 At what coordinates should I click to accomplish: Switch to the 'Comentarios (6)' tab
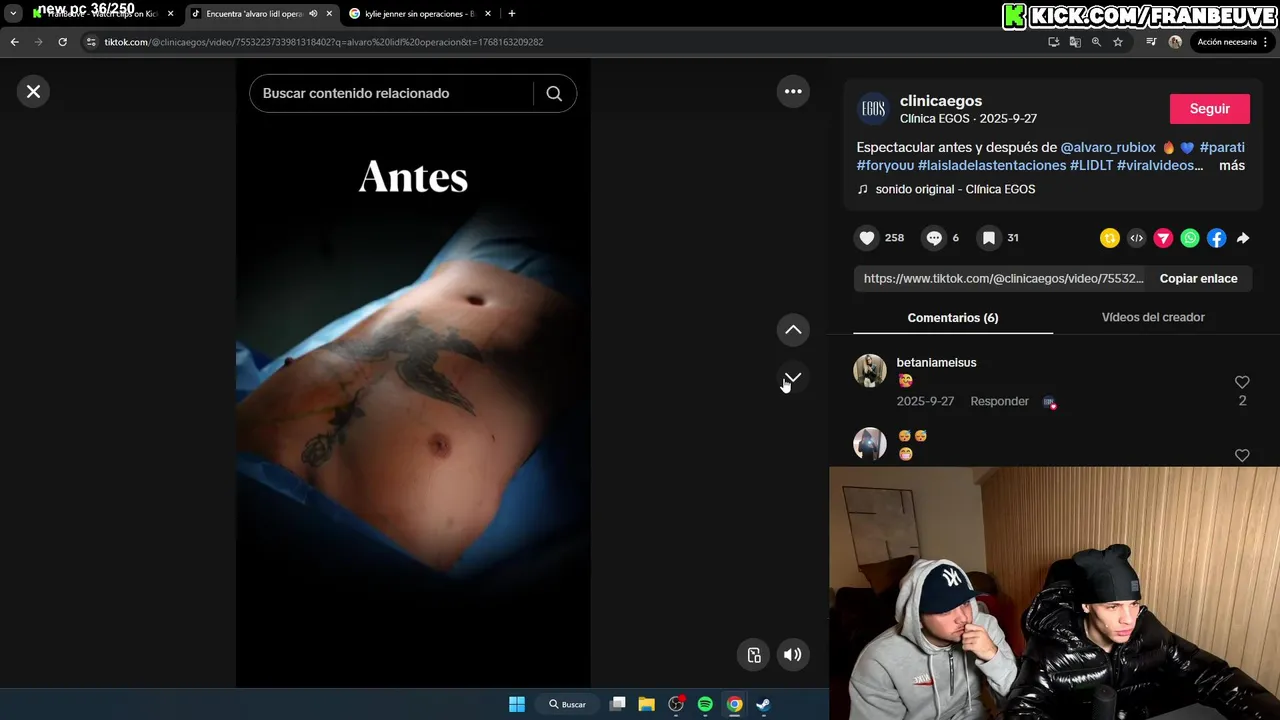tap(953, 318)
